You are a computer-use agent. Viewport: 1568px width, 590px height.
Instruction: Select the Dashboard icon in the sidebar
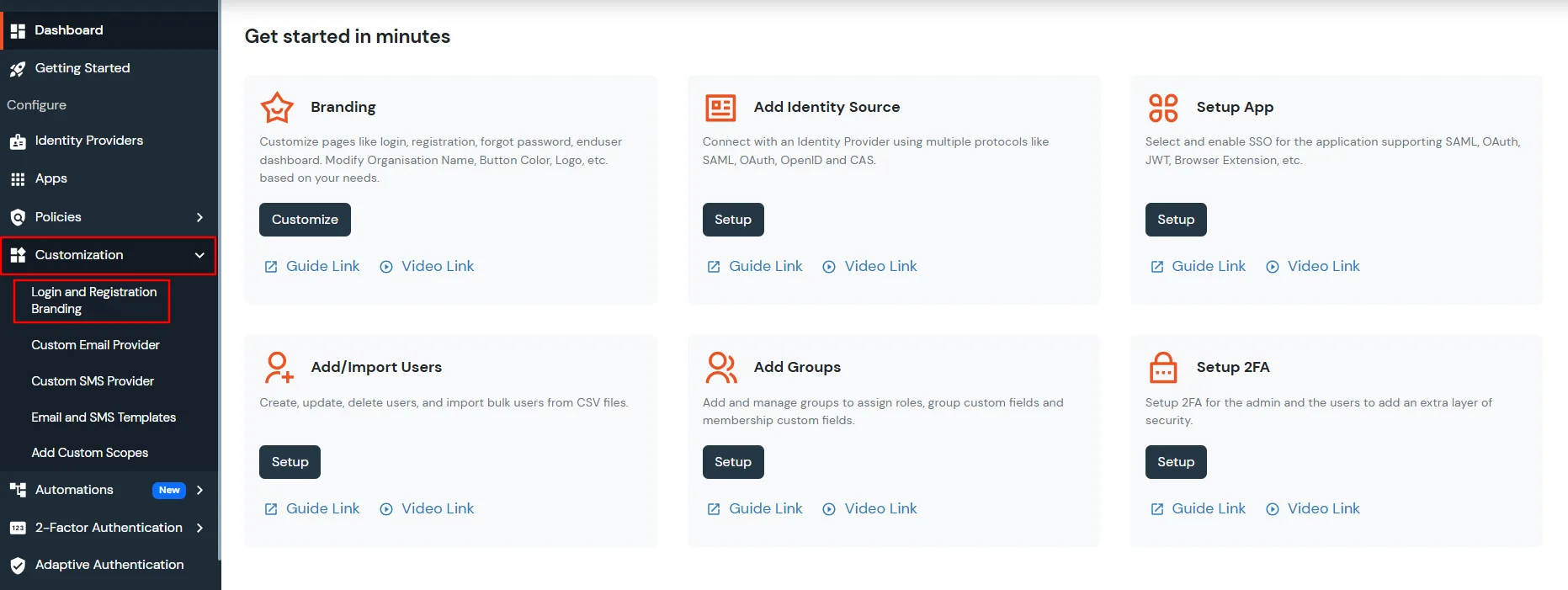pos(18,29)
